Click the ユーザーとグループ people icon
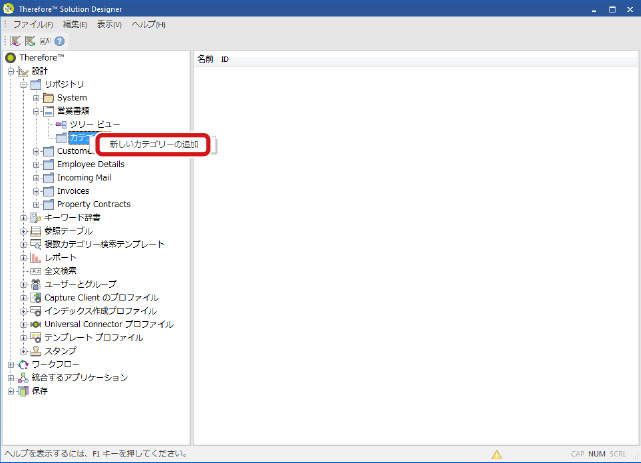 pyautogui.click(x=35, y=284)
